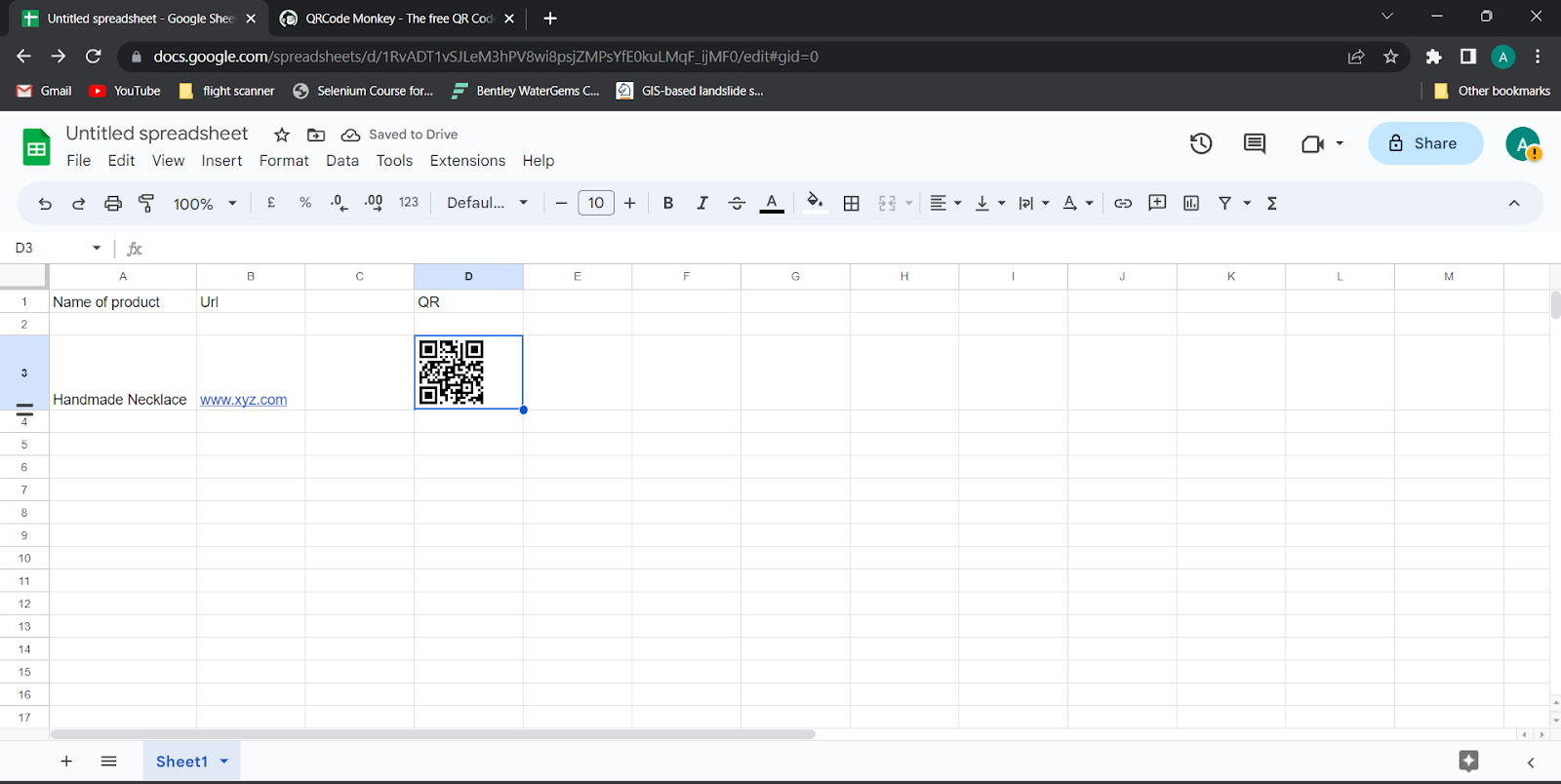Click the horizontal scrollbar thumb
This screenshot has width=1561, height=784.
point(433,734)
